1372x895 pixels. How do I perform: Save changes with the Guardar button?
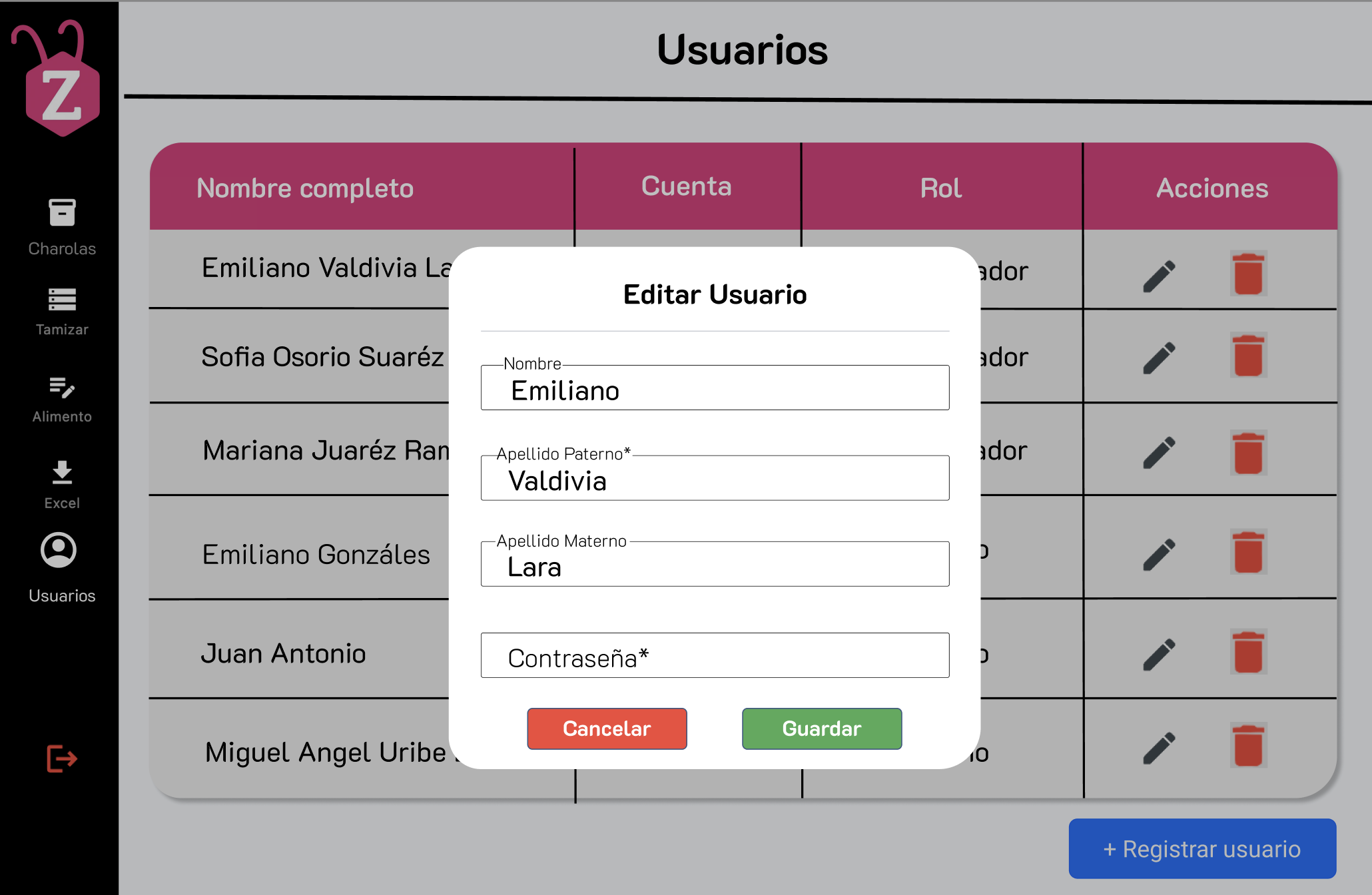tap(822, 729)
